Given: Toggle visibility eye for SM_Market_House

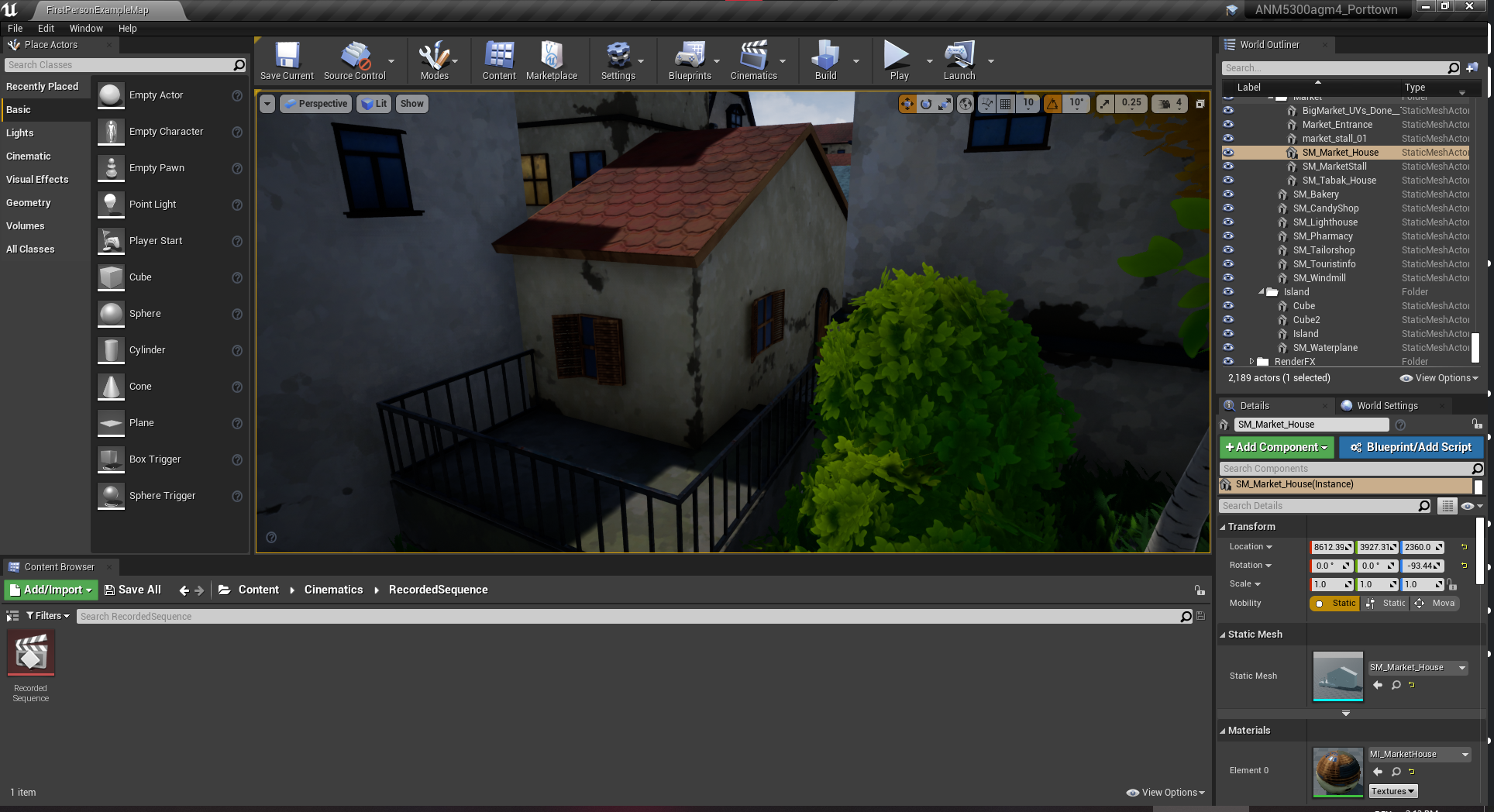Looking at the screenshot, I should tap(1228, 153).
